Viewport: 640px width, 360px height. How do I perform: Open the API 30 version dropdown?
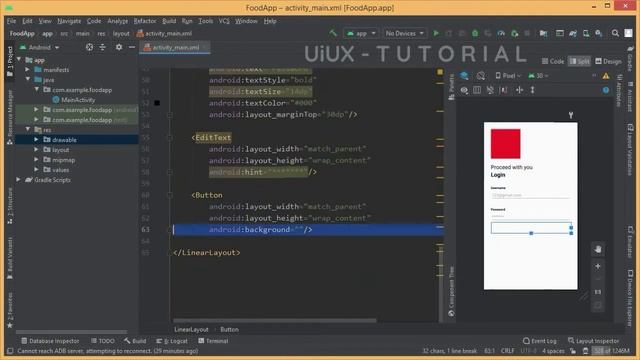(x=538, y=76)
